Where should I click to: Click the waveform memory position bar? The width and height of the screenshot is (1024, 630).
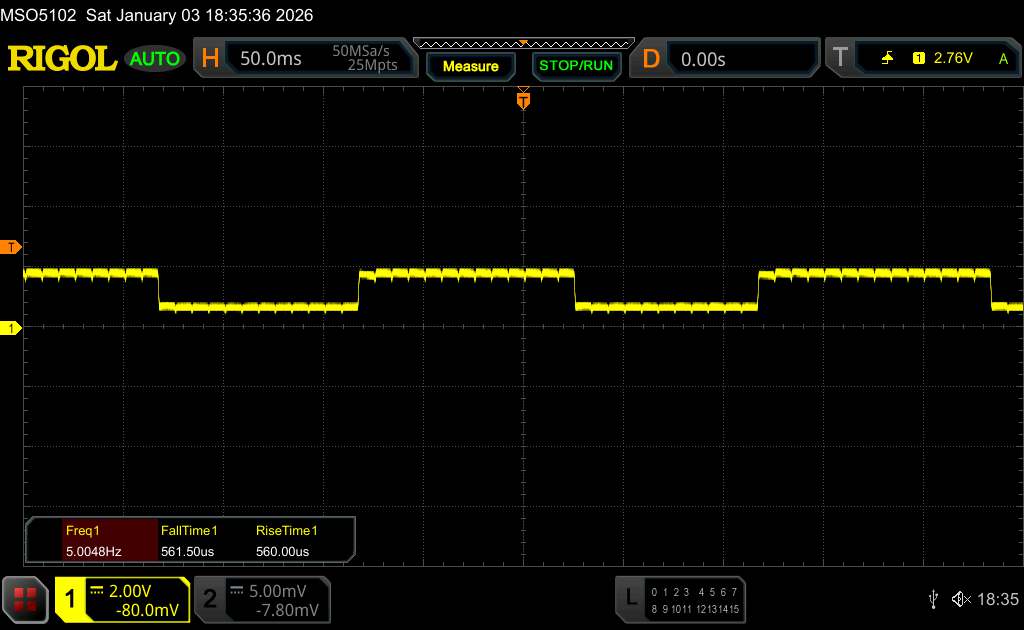522,43
